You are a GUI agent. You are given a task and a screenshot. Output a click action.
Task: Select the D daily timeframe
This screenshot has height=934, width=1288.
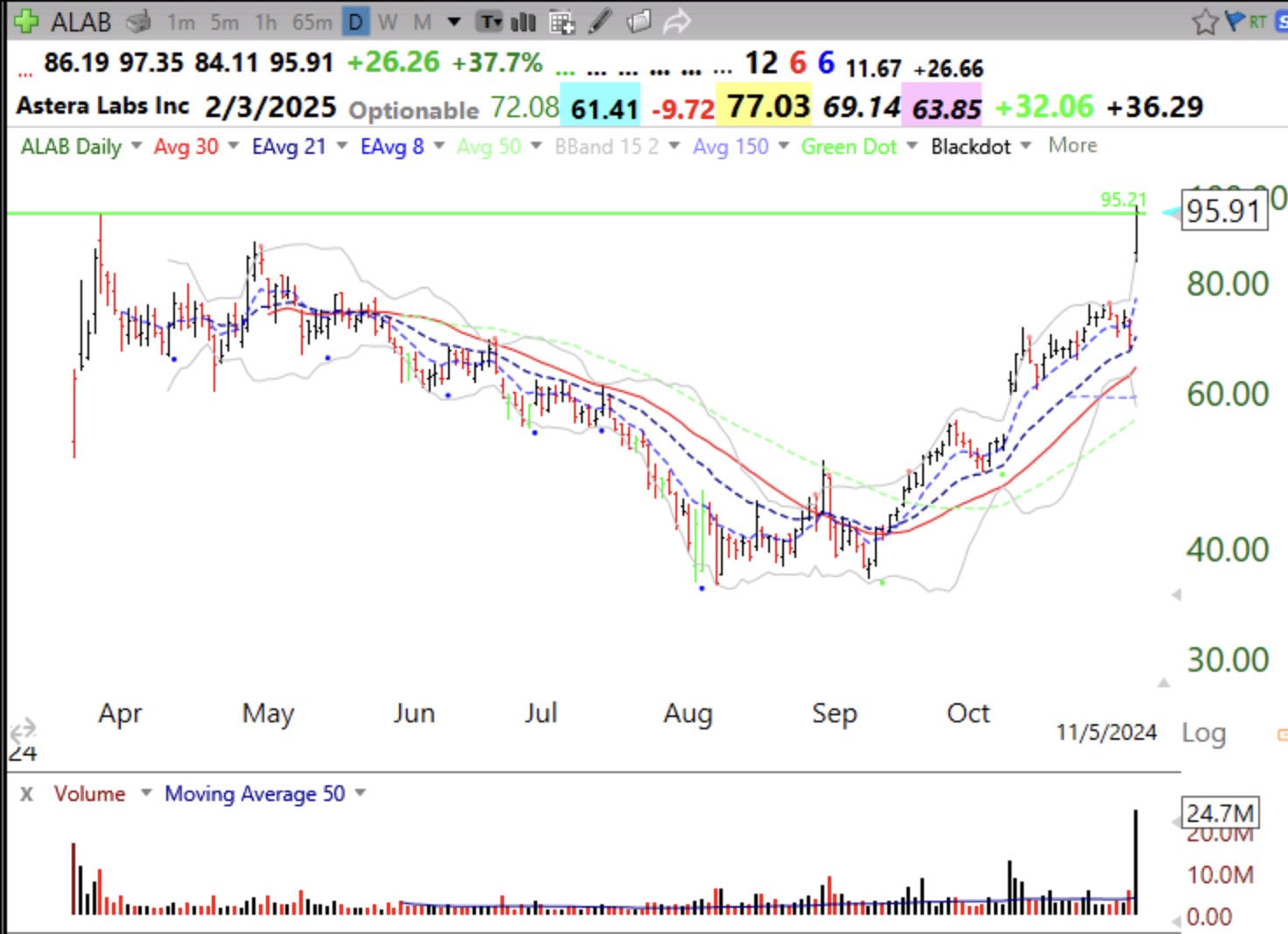click(x=355, y=22)
